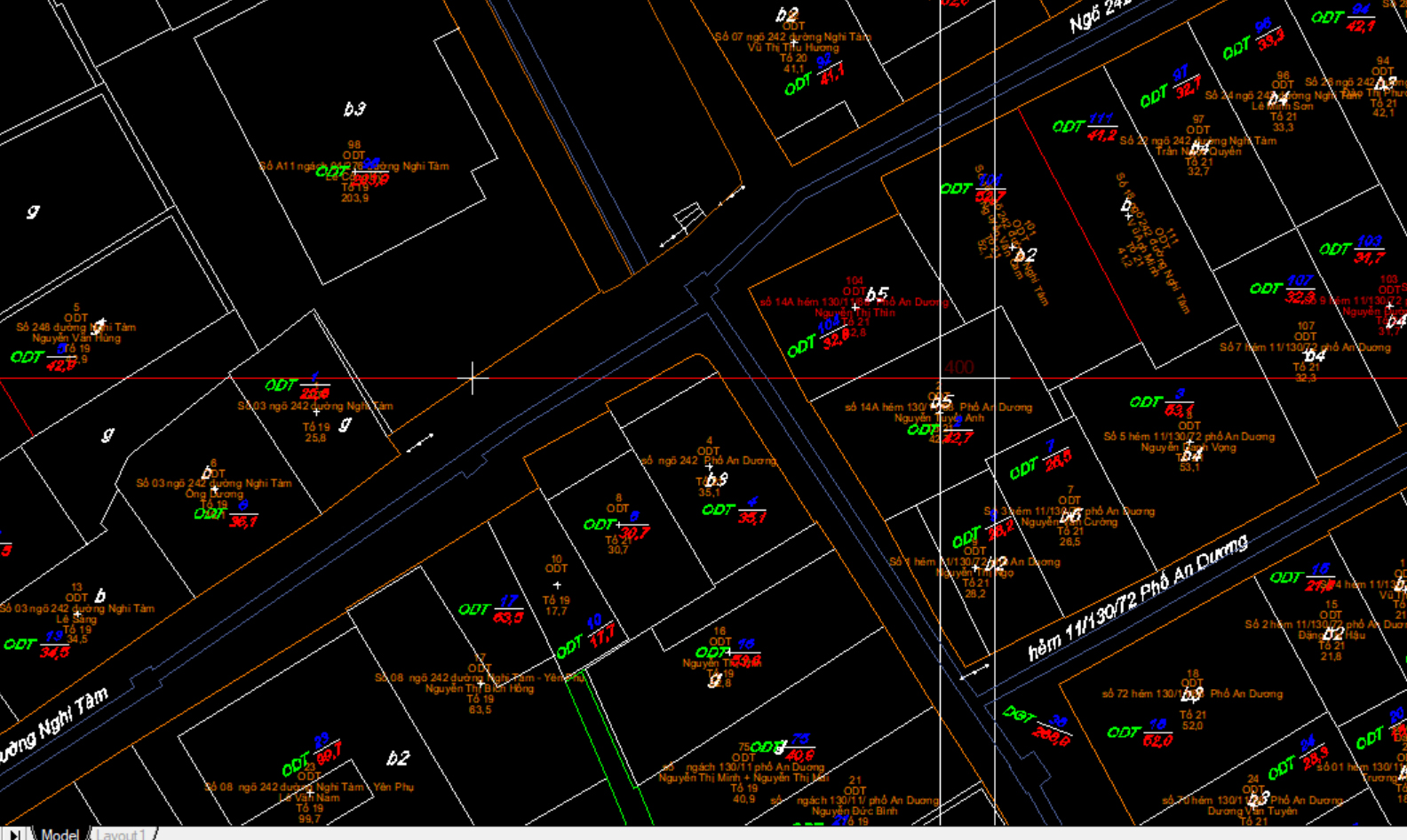Select the address 'Số A11 ngách ... đường Nghi Tâm'
This screenshot has height=840, width=1407.
tap(354, 166)
